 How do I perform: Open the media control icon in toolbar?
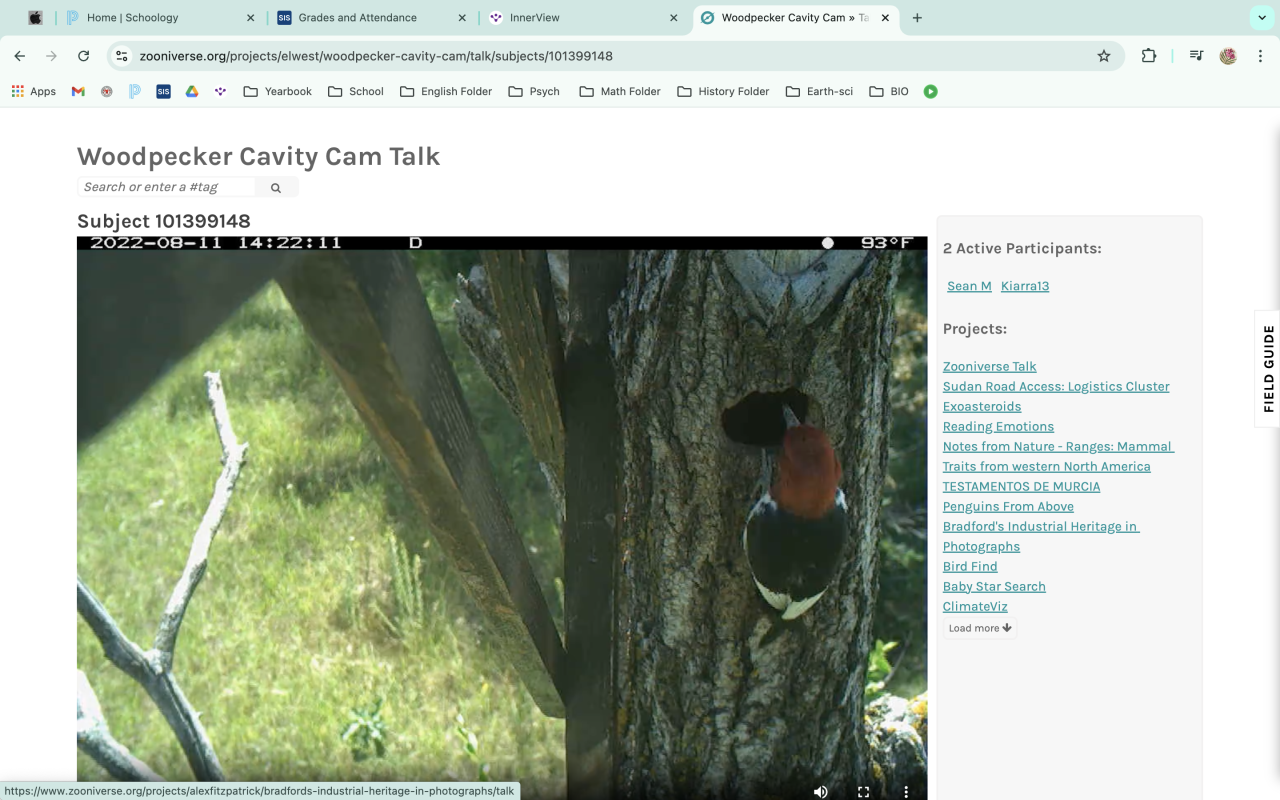(1196, 56)
